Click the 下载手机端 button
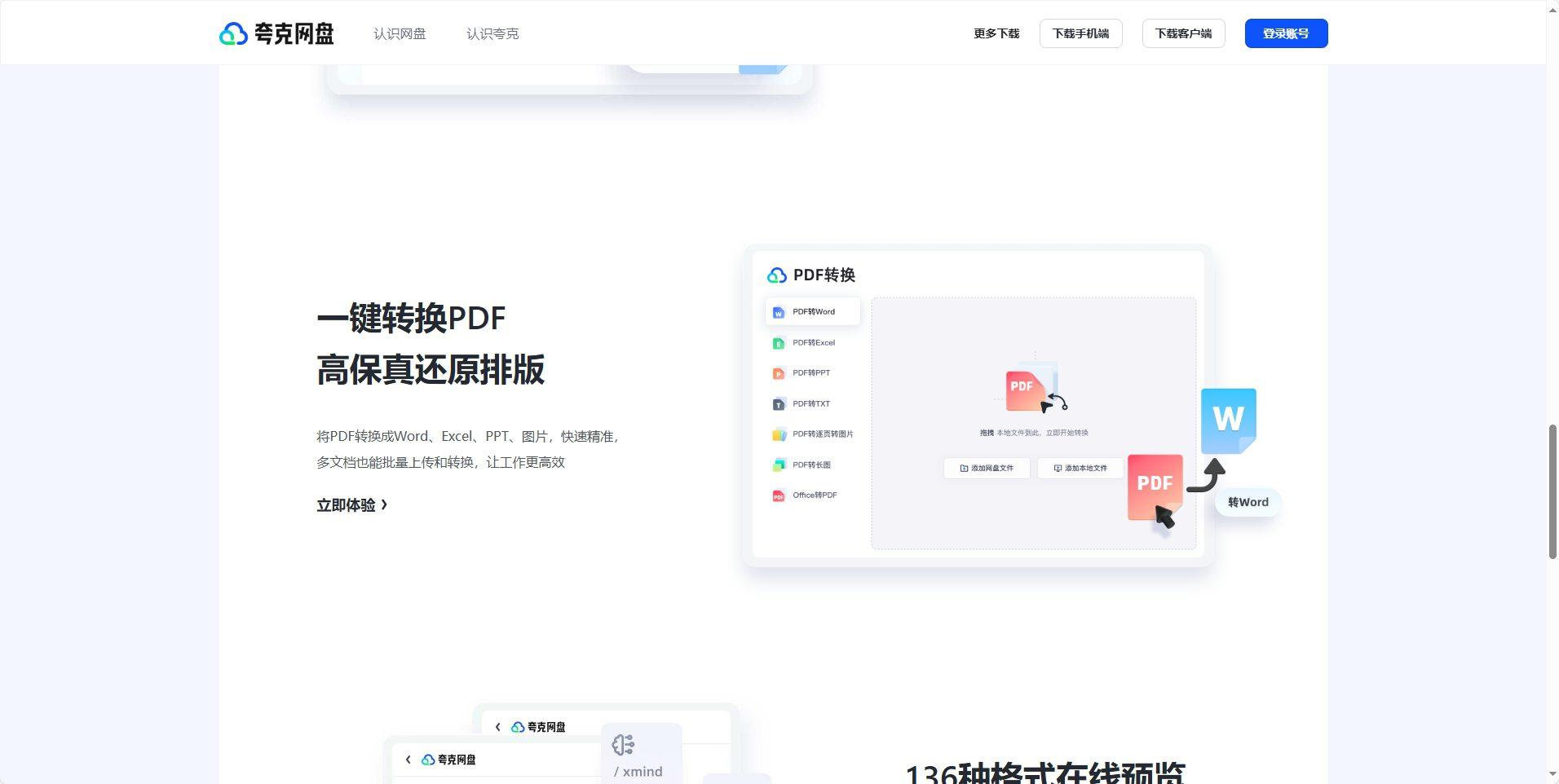Viewport: 1559px width, 784px height. 1080,33
